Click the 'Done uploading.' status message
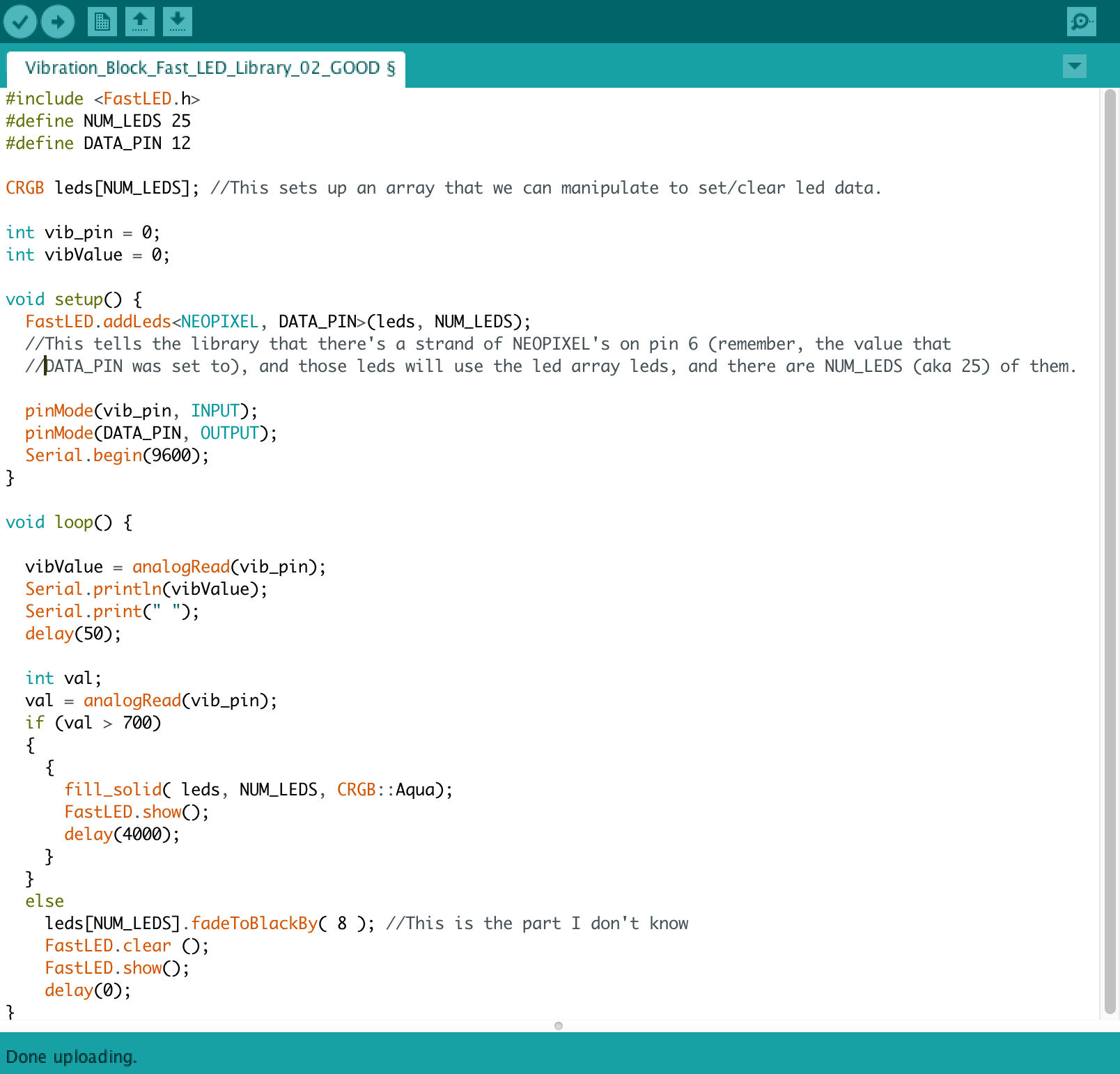Image resolution: width=1120 pixels, height=1074 pixels. [71, 1057]
